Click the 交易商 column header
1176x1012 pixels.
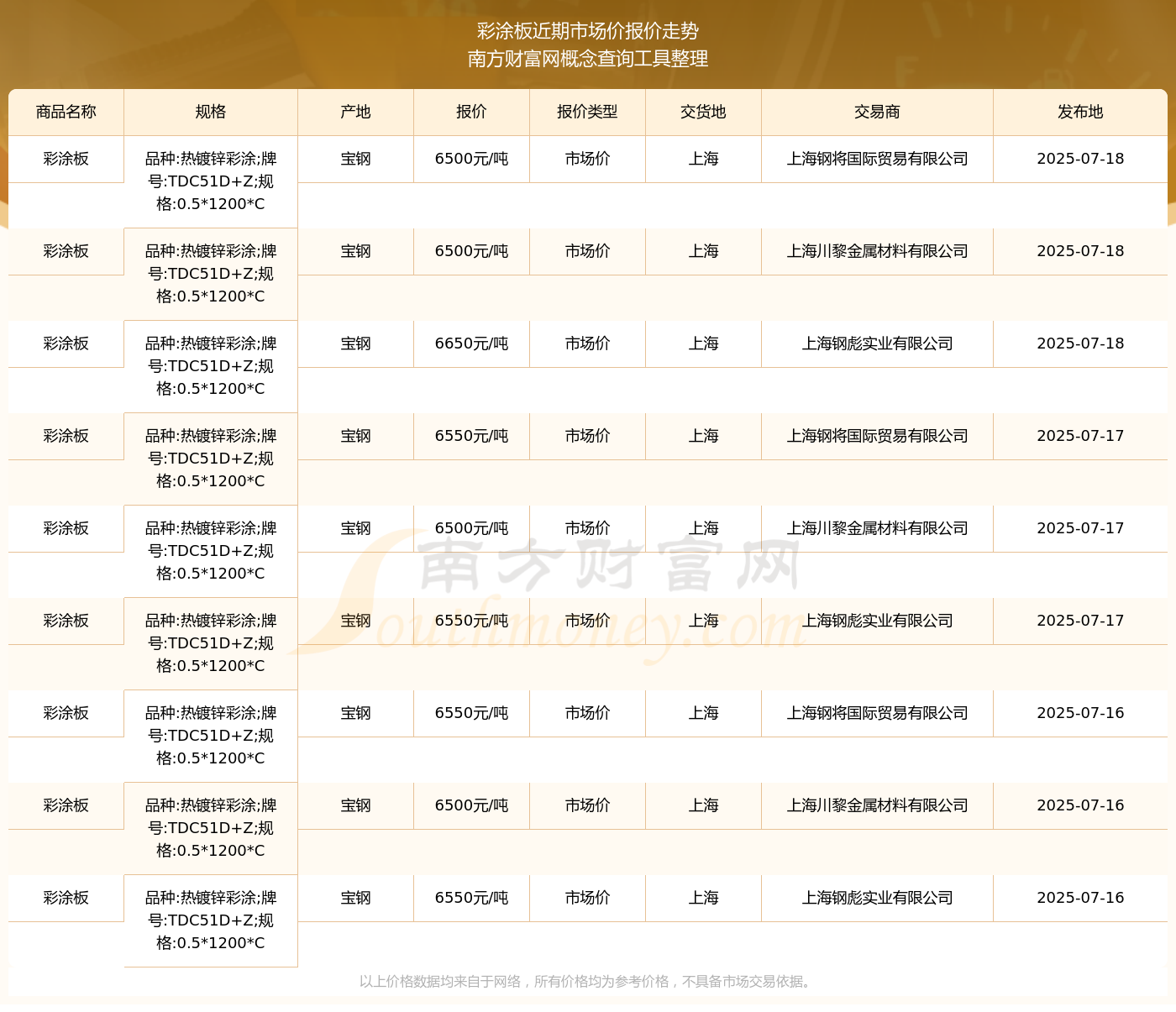878,112
